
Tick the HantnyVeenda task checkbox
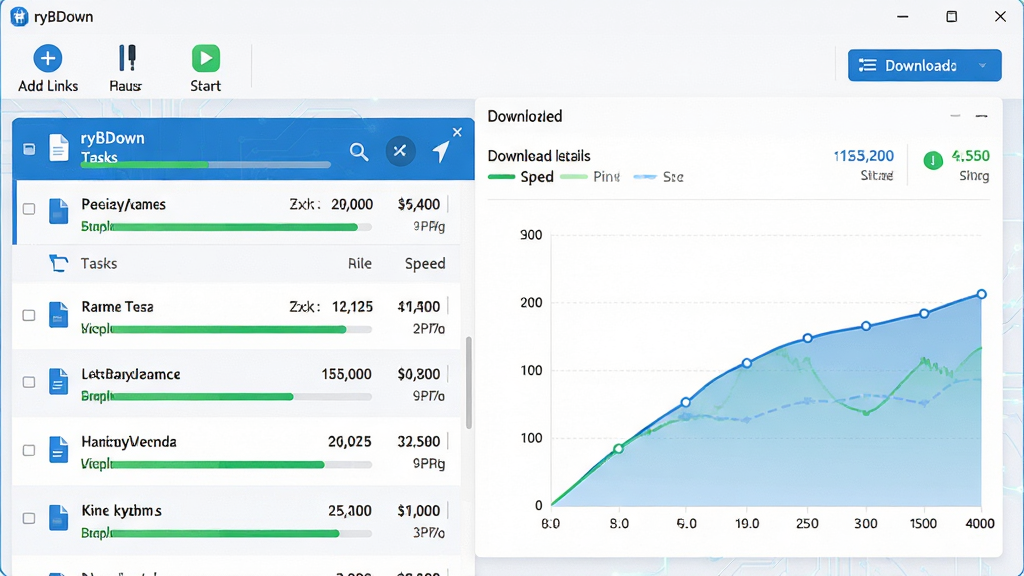pyautogui.click(x=29, y=451)
